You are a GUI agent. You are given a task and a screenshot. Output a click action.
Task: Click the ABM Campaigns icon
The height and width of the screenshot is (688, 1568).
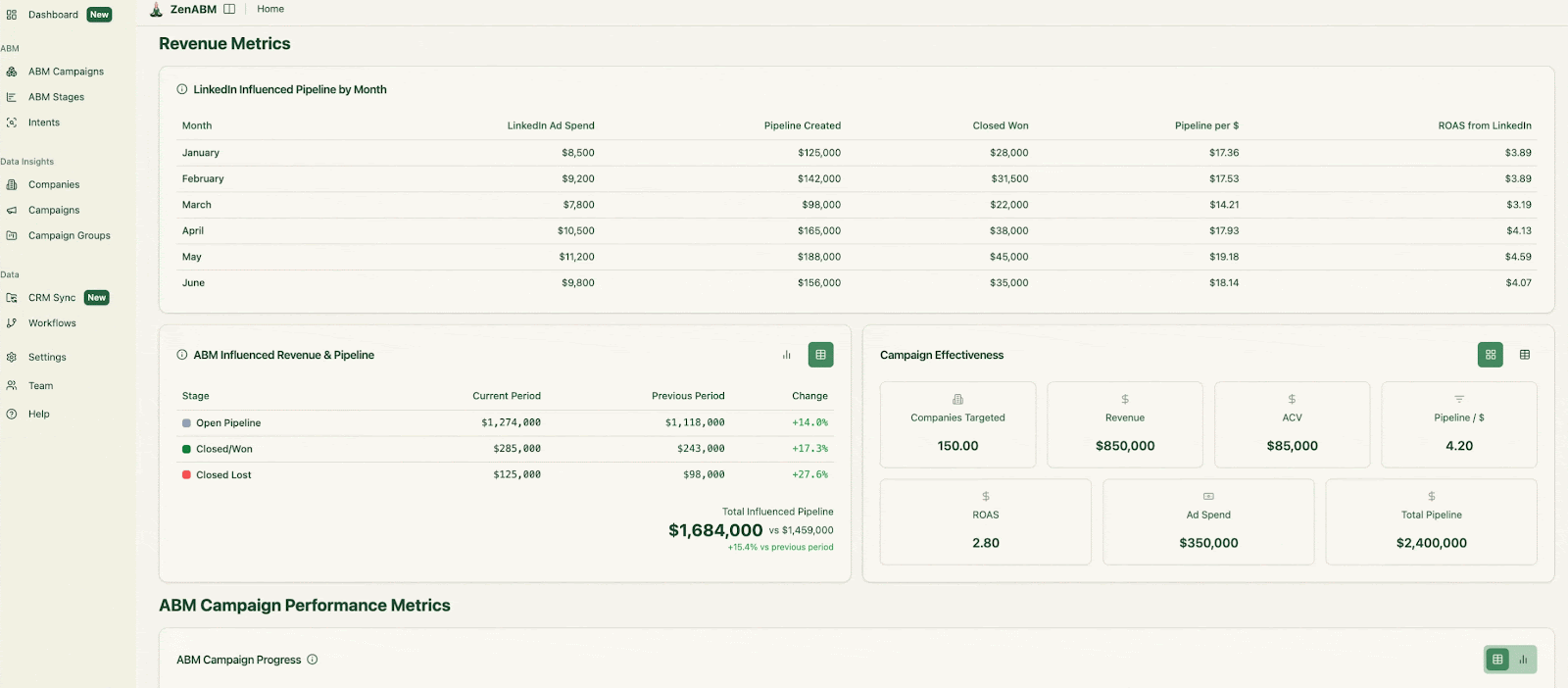click(x=12, y=72)
